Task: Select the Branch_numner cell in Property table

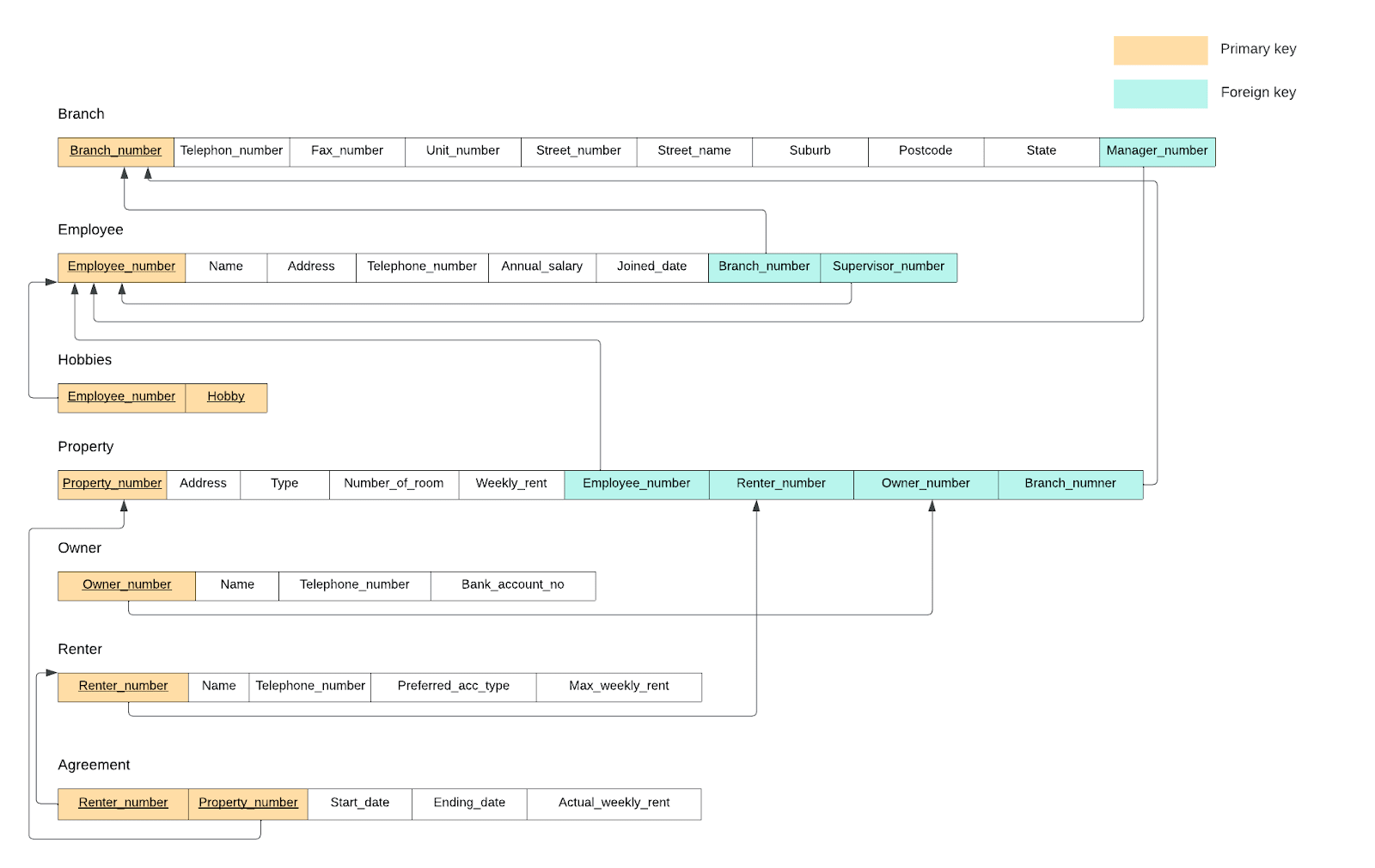Action: pyautogui.click(x=1070, y=483)
